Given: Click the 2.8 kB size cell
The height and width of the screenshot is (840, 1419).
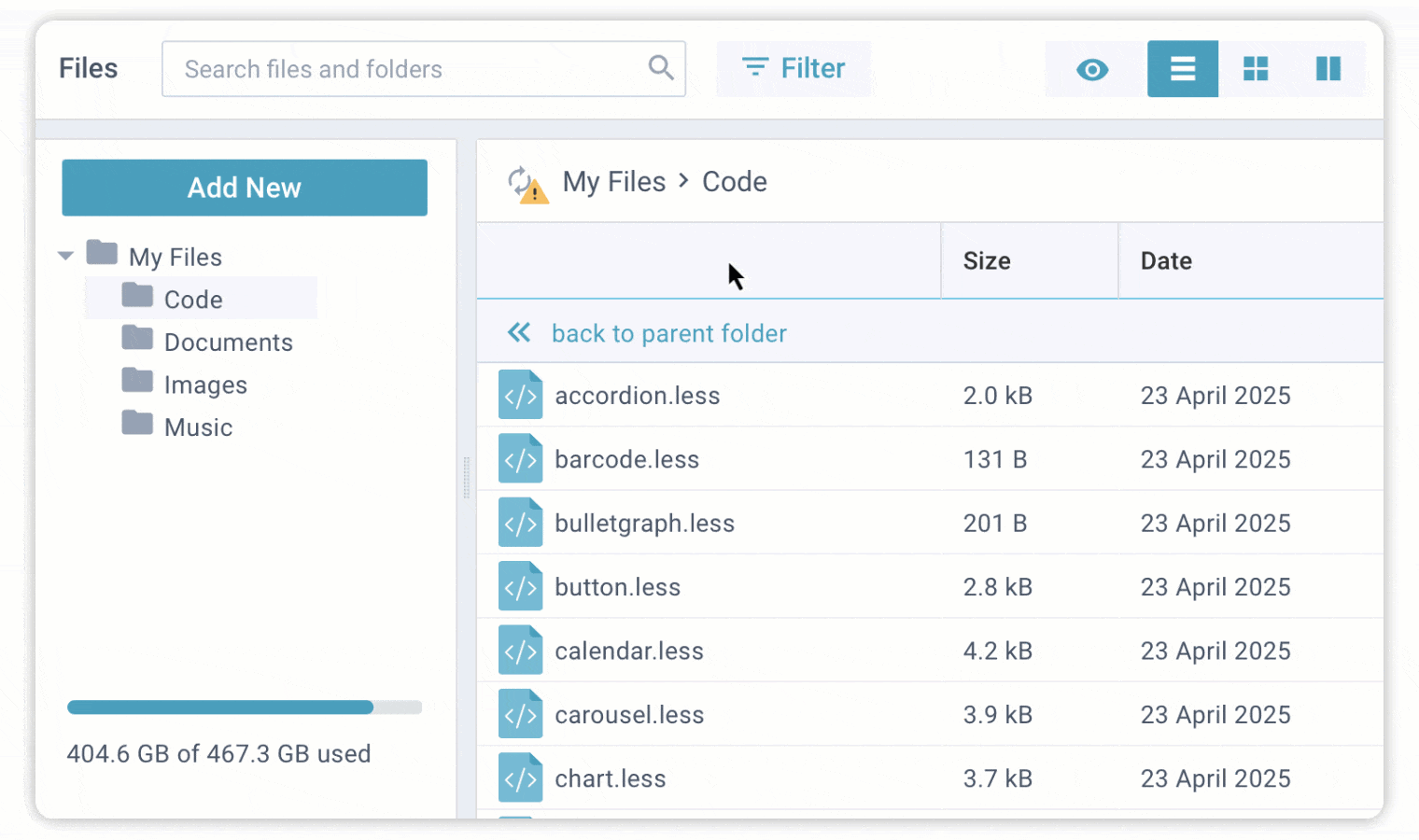Looking at the screenshot, I should [x=998, y=587].
